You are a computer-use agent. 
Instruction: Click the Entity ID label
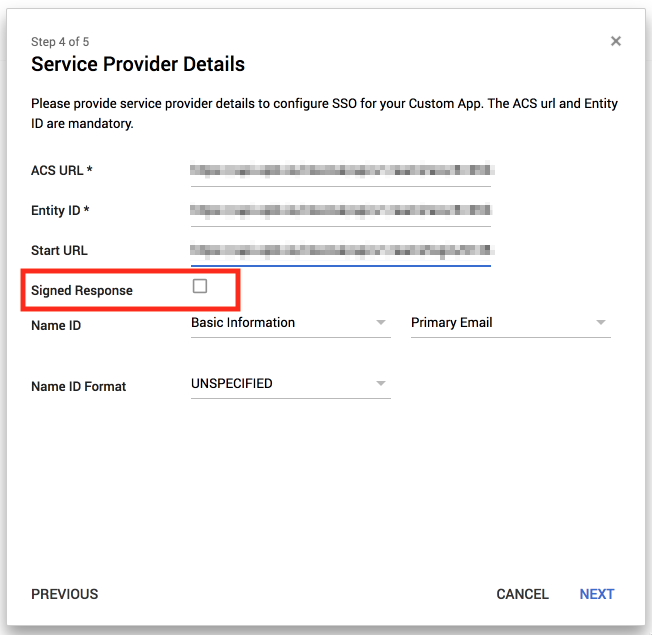[61, 211]
